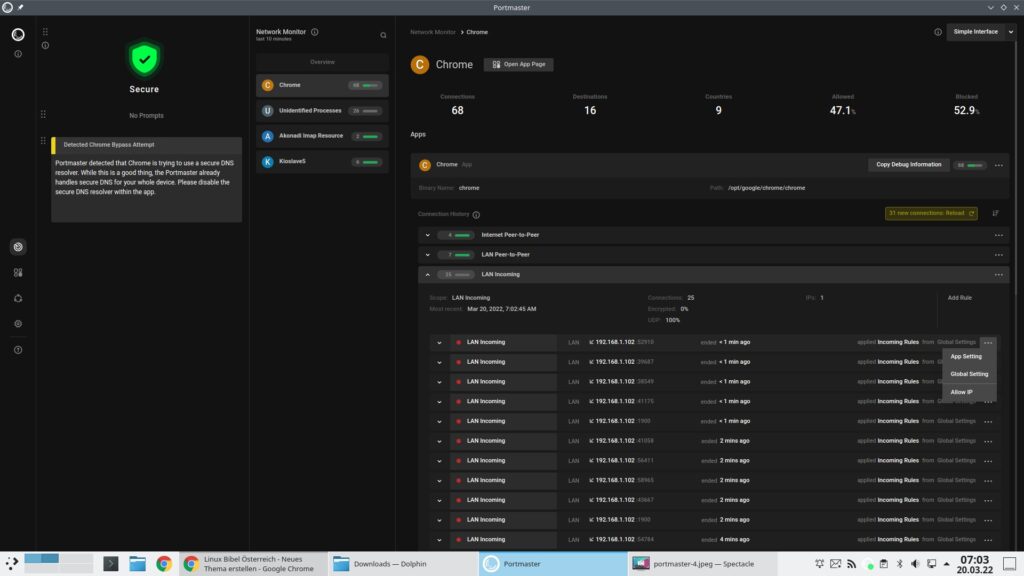Open more options for LAN Incoming group

999,275
